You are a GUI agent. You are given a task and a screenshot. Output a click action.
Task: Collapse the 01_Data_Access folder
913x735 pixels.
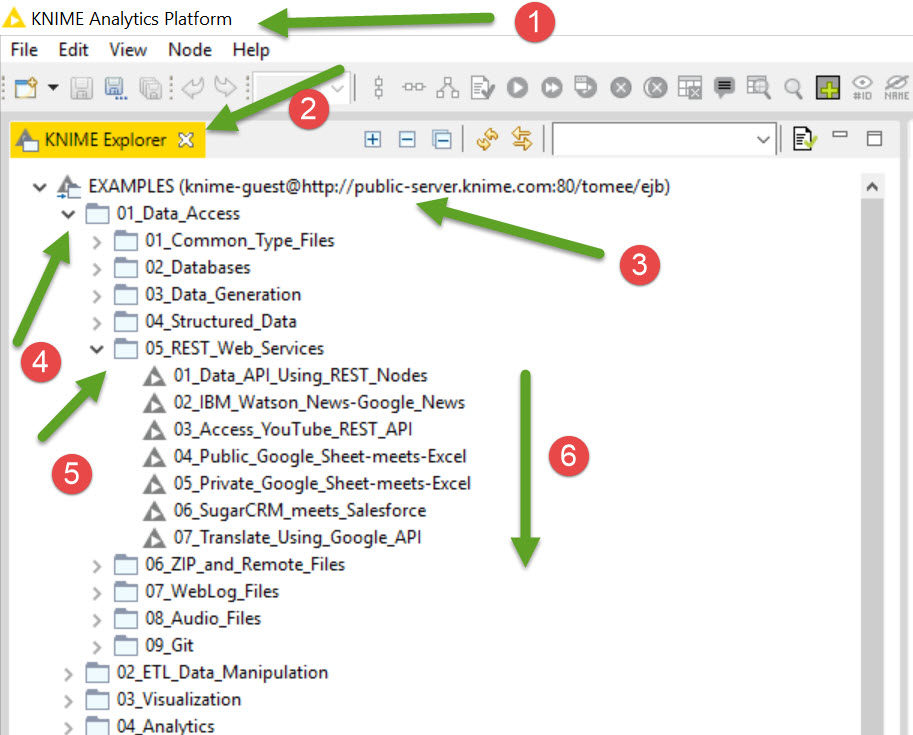click(x=68, y=214)
